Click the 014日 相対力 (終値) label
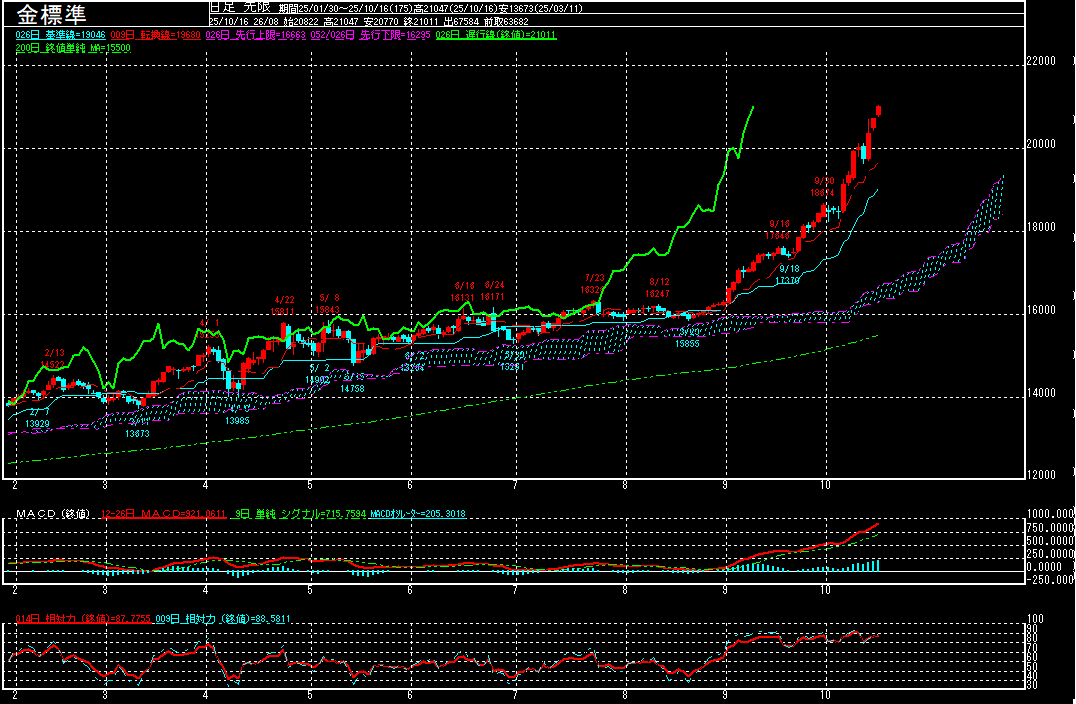This screenshot has width=1076, height=704. pyautogui.click(x=82, y=619)
